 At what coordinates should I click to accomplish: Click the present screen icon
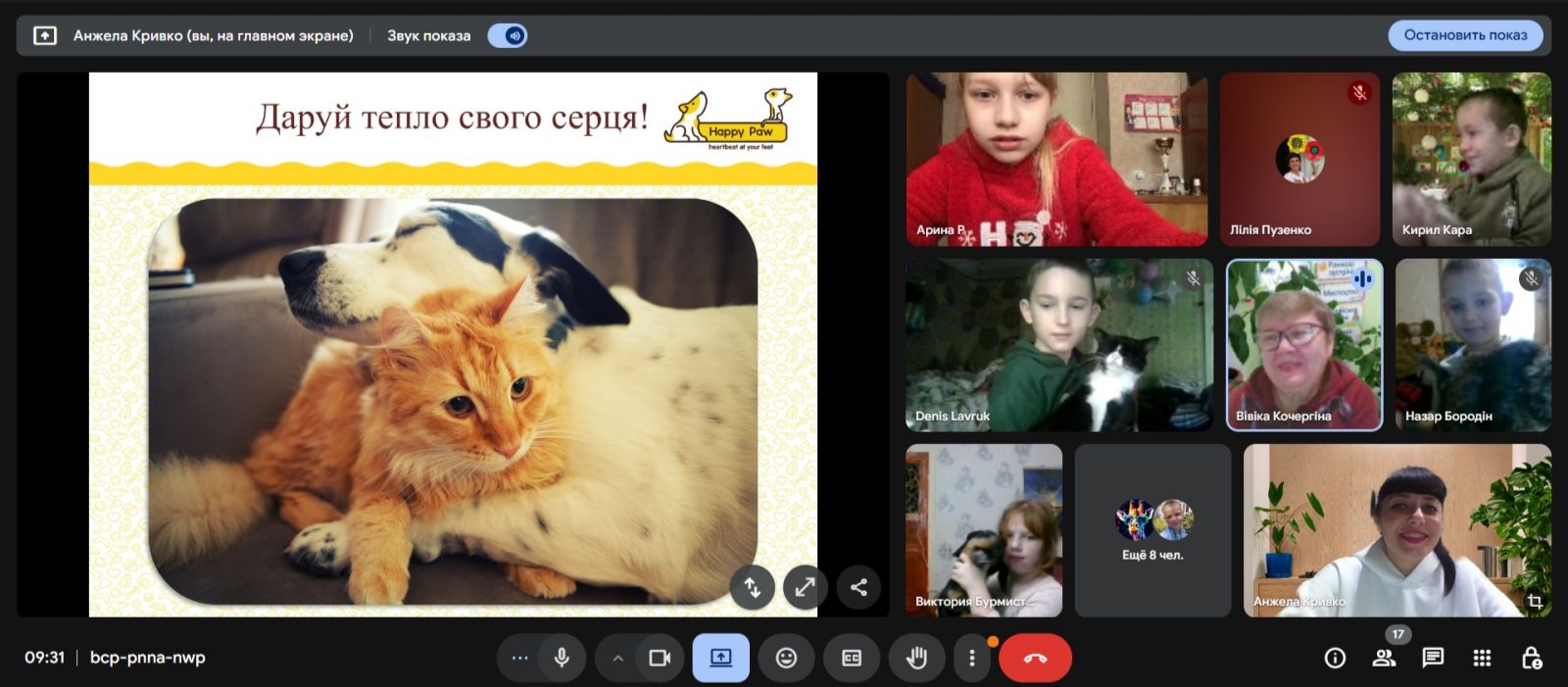point(720,658)
